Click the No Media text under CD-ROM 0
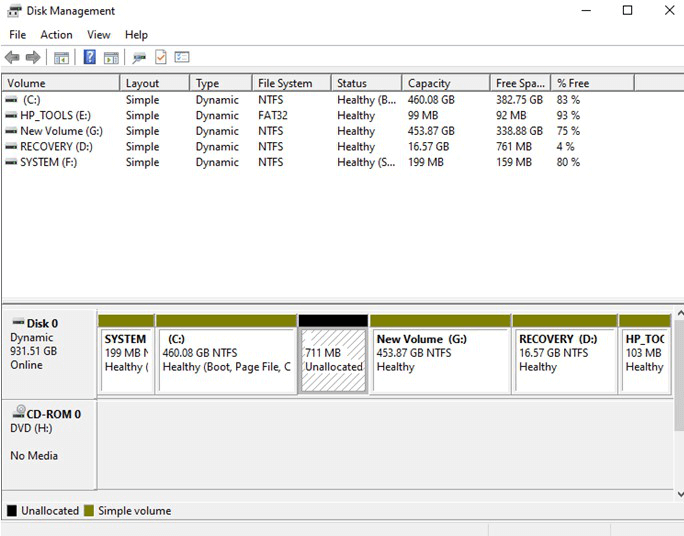684x536 pixels. [34, 455]
